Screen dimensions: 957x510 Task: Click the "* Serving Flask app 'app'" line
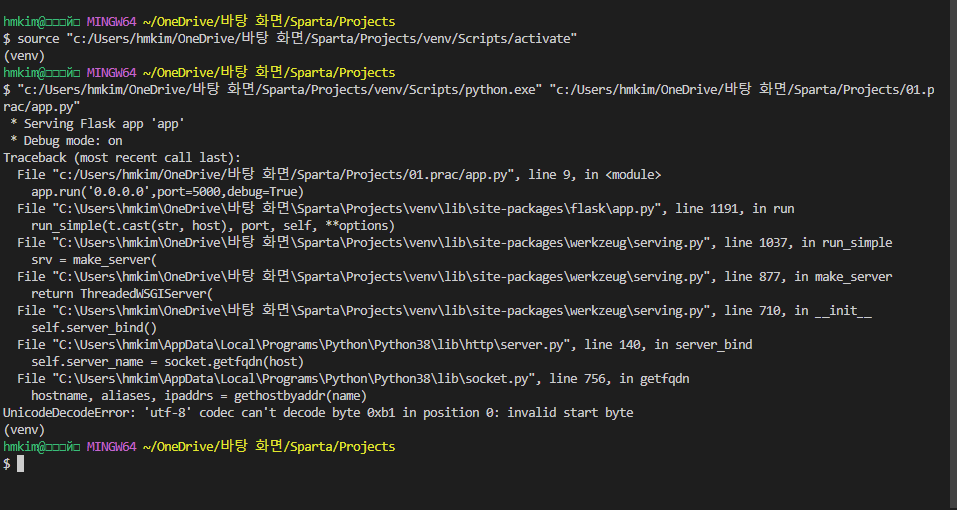point(98,124)
